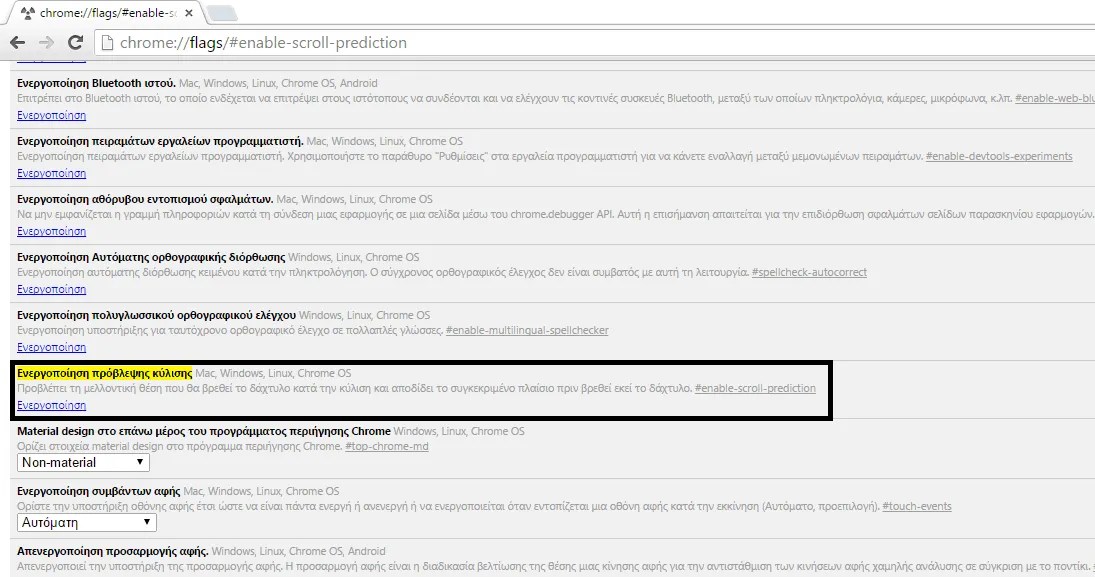The image size is (1095, 577).
Task: Reload the chrome flags page
Action: click(75, 43)
